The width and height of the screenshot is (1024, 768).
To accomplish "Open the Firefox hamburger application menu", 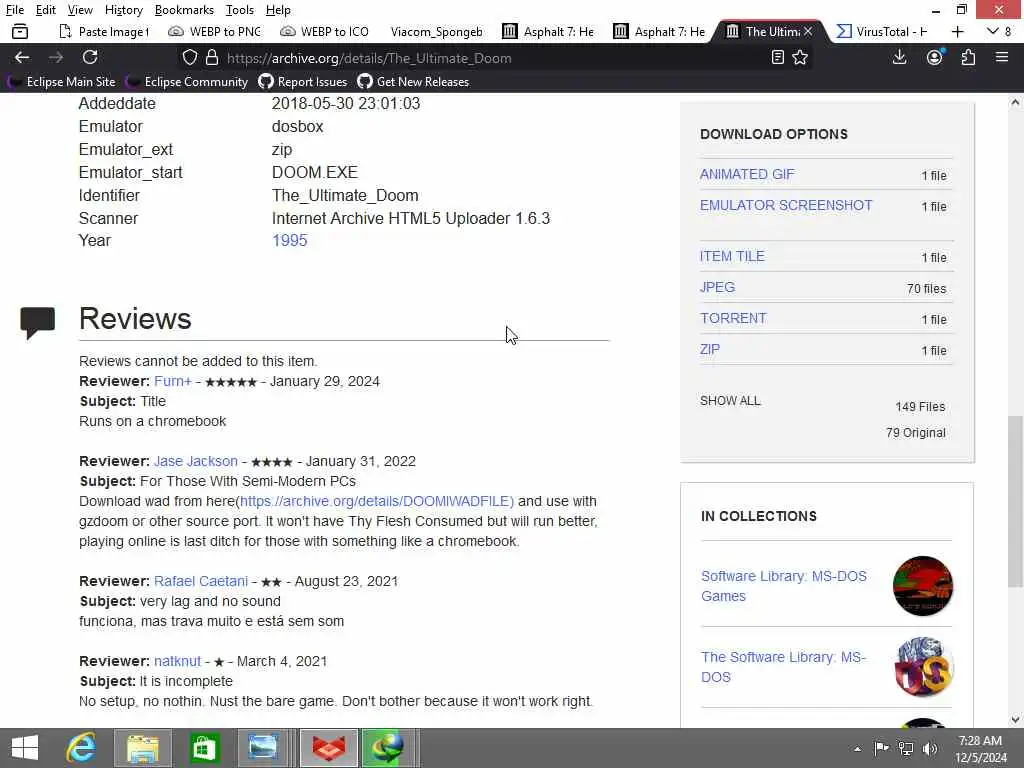I will click(x=1002, y=57).
